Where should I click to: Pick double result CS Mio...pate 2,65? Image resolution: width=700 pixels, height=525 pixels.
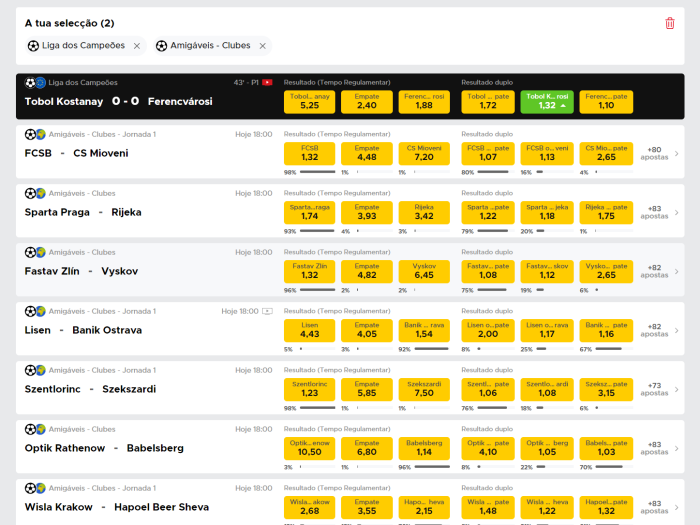tap(606, 154)
